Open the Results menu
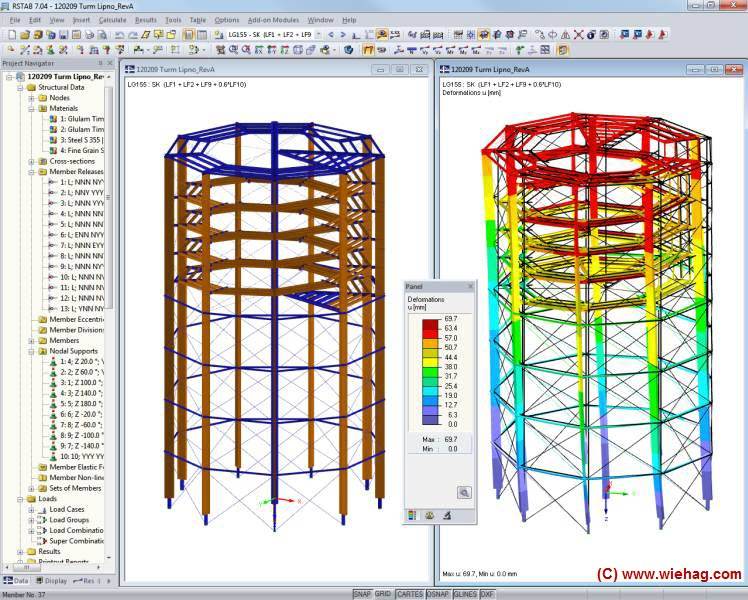The image size is (748, 600). tap(145, 20)
